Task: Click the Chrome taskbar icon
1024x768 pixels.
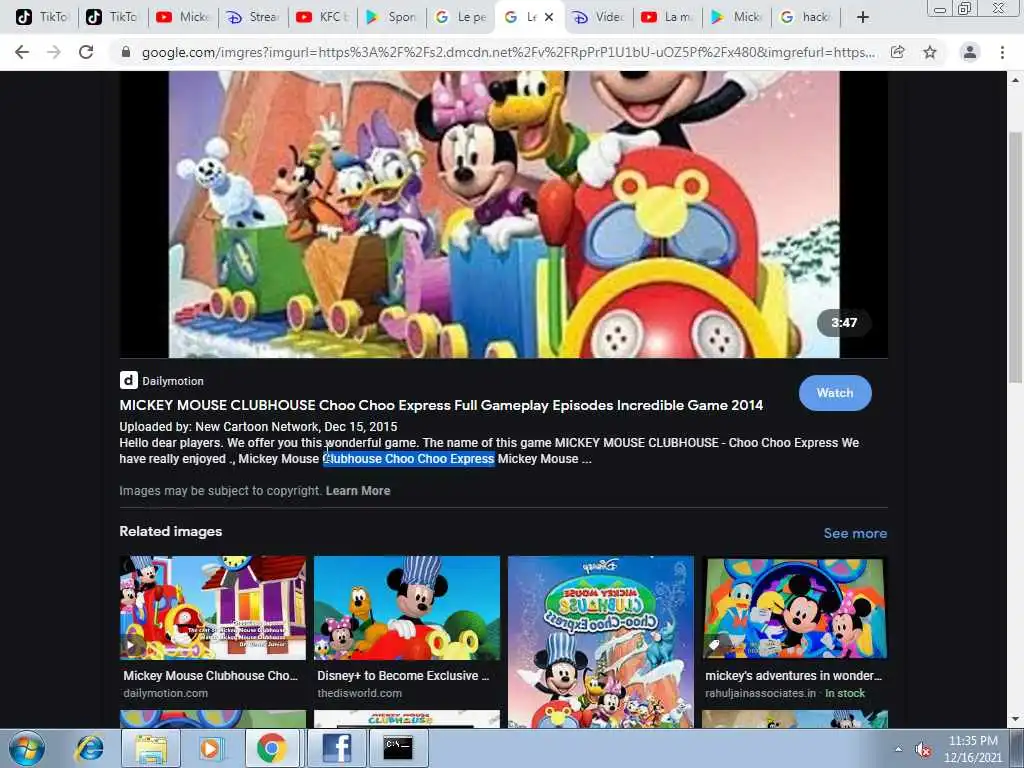Action: pos(271,748)
